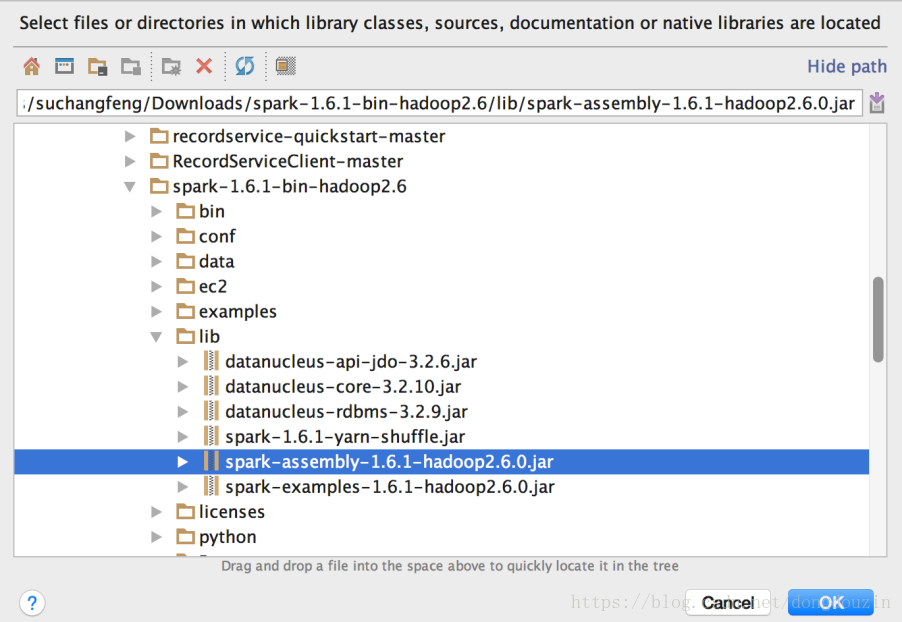Refresh the file tree
The image size is (902, 622).
tap(245, 66)
